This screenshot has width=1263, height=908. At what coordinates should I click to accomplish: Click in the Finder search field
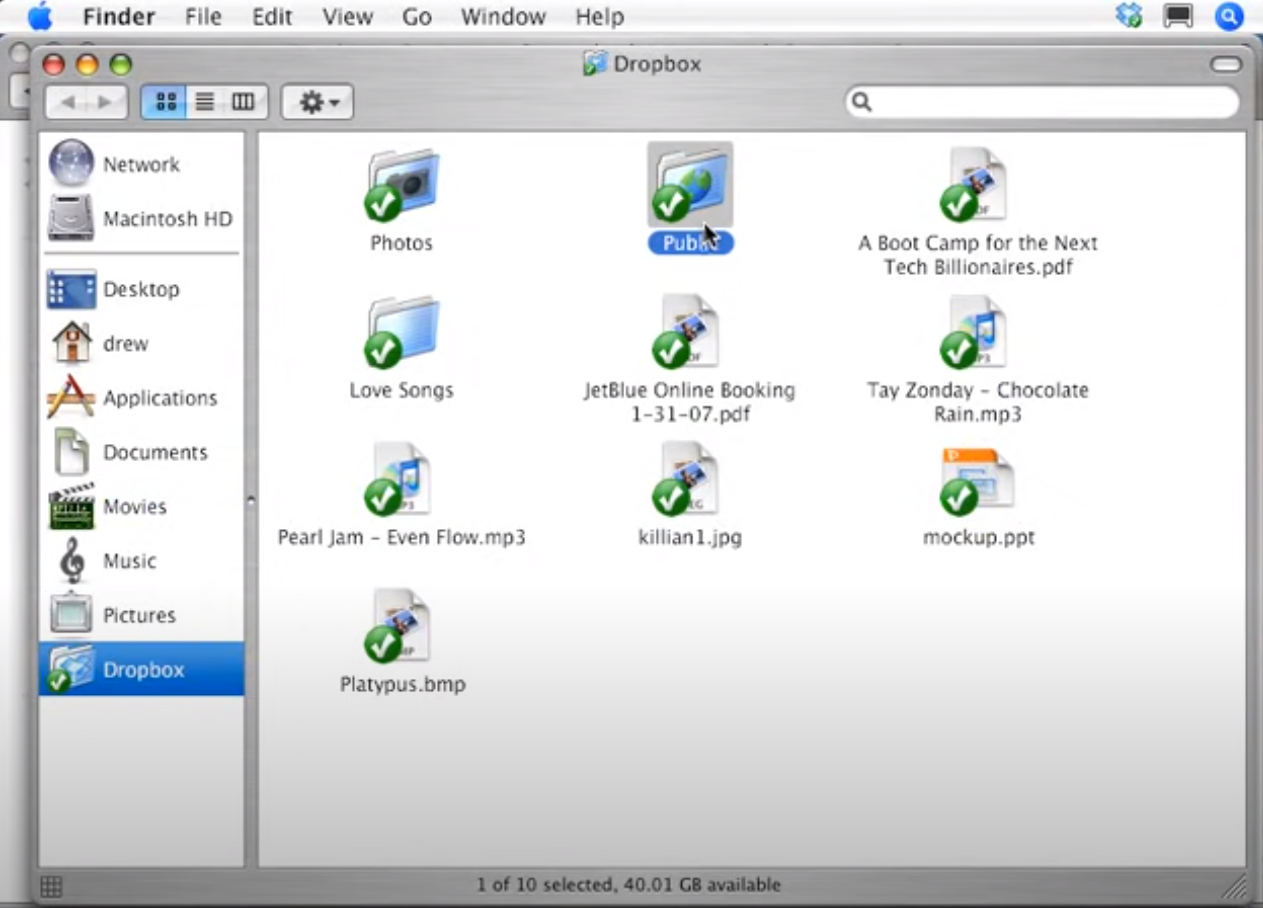point(1042,102)
